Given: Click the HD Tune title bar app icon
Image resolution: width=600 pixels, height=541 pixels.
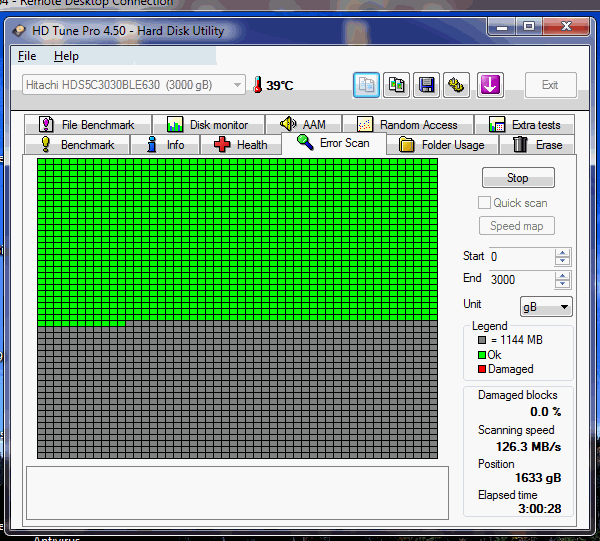Looking at the screenshot, I should [x=19, y=31].
